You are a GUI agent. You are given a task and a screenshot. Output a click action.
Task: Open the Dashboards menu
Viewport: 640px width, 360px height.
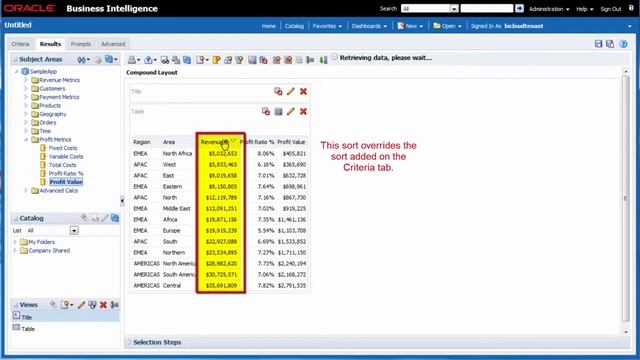click(369, 26)
